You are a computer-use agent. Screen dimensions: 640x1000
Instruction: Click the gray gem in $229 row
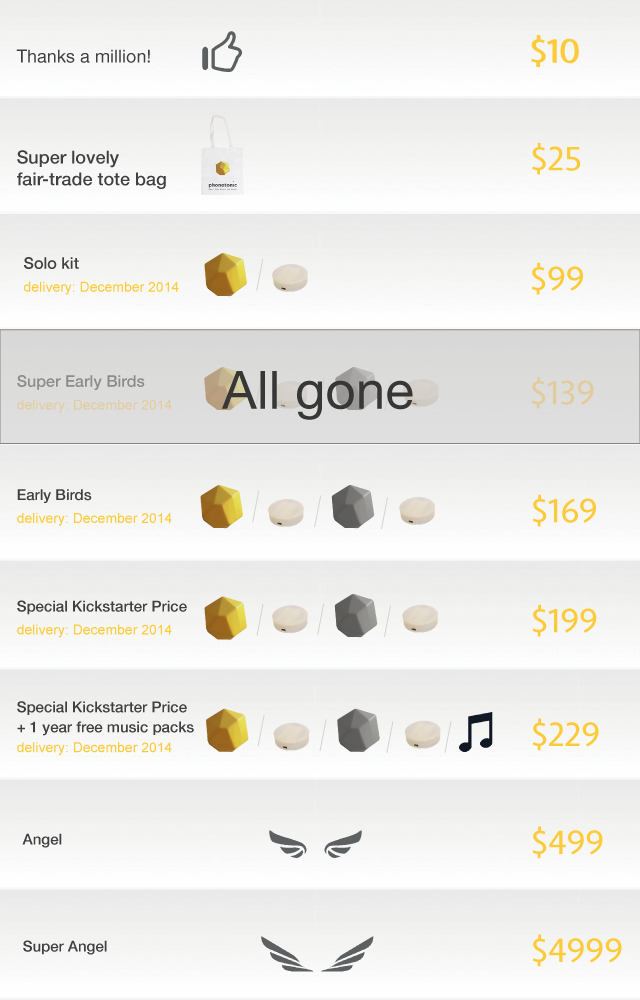coord(358,730)
